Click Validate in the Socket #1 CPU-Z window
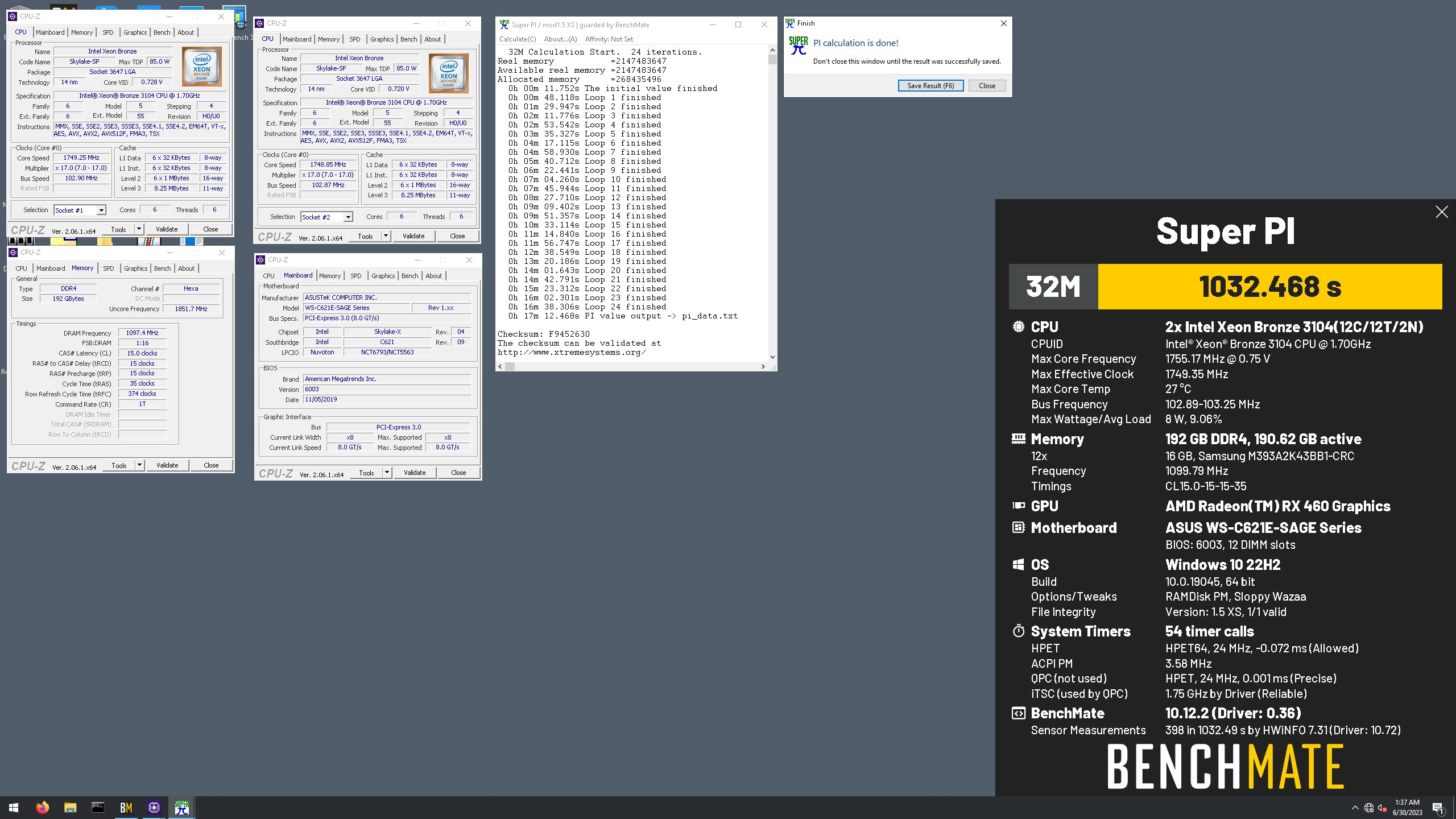Screen dimensions: 1456x819 point(167,229)
